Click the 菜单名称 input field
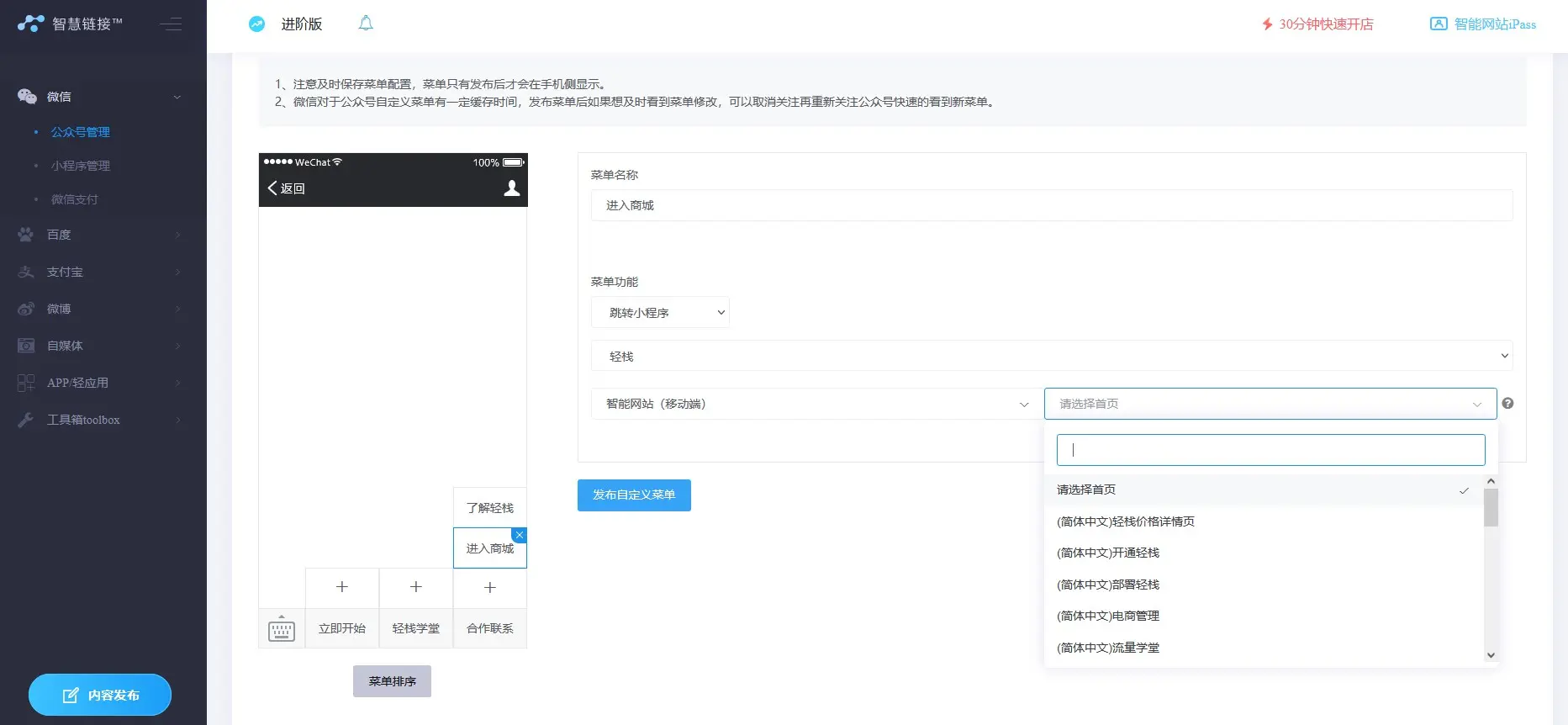The image size is (1568, 725). click(x=1051, y=205)
